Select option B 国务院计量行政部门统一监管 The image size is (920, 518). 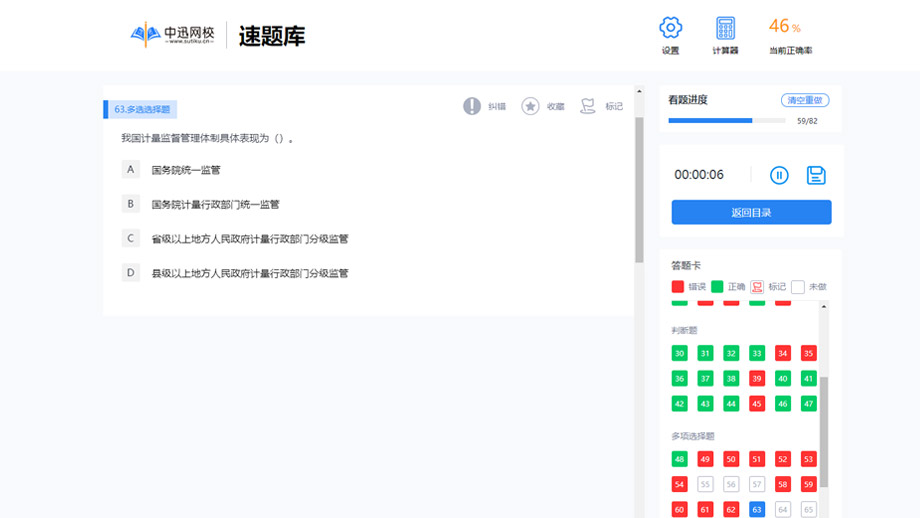click(x=130, y=204)
